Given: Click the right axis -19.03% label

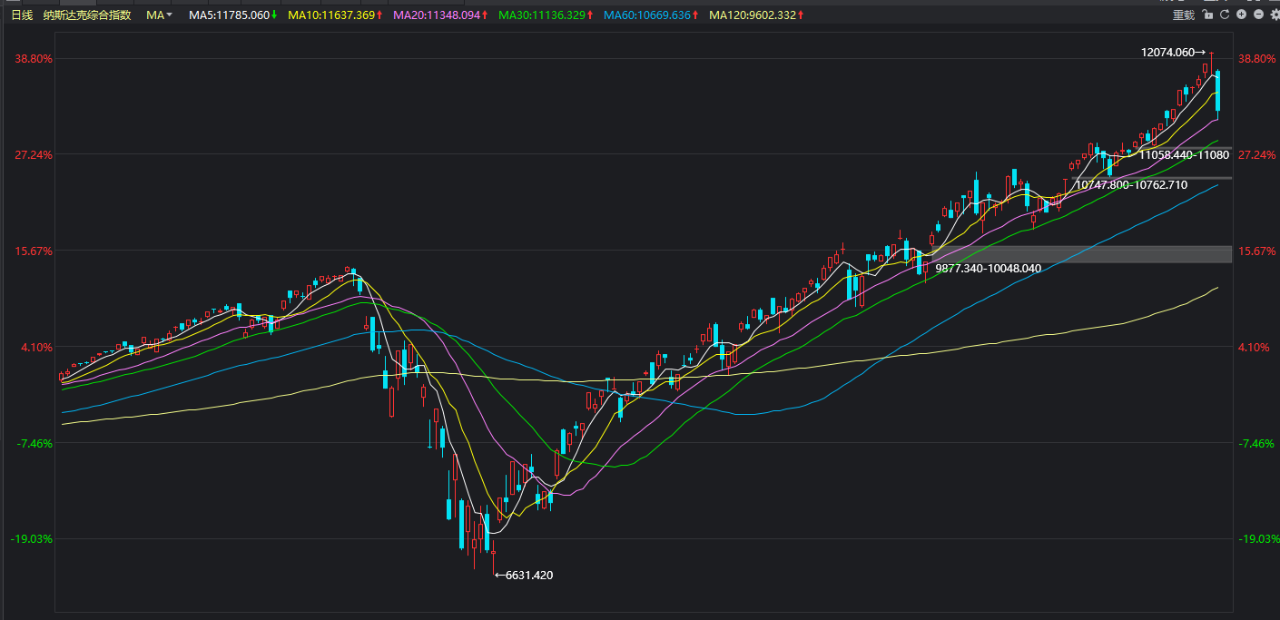Looking at the screenshot, I should tap(1259, 539).
